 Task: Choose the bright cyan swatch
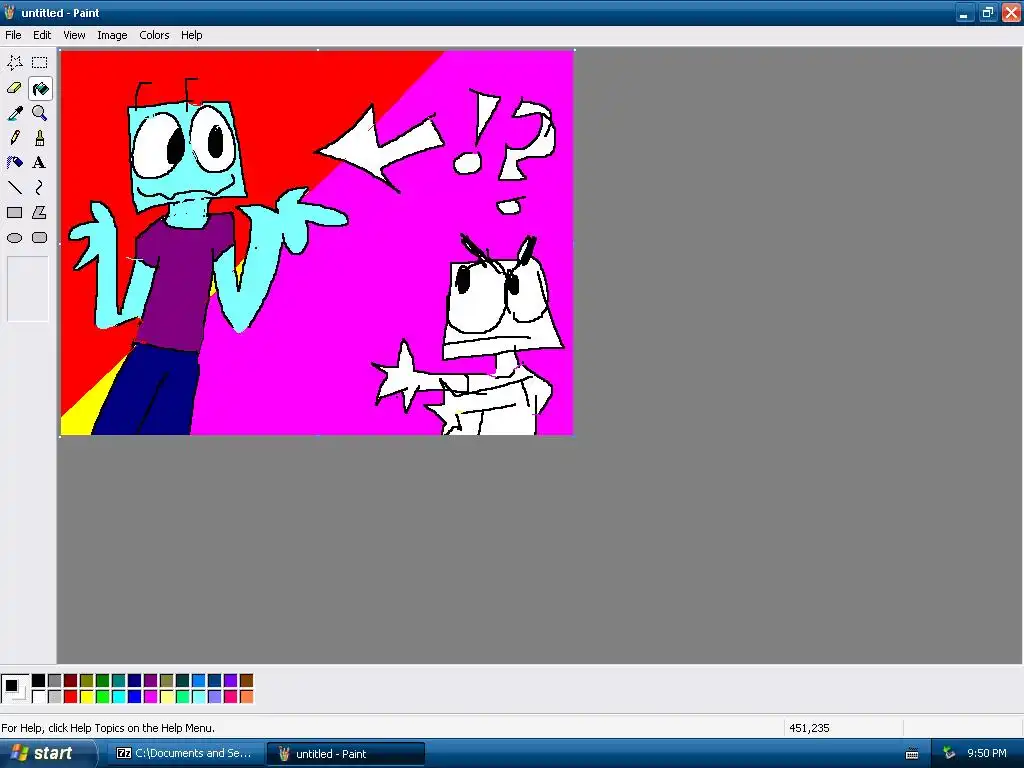tap(119, 697)
